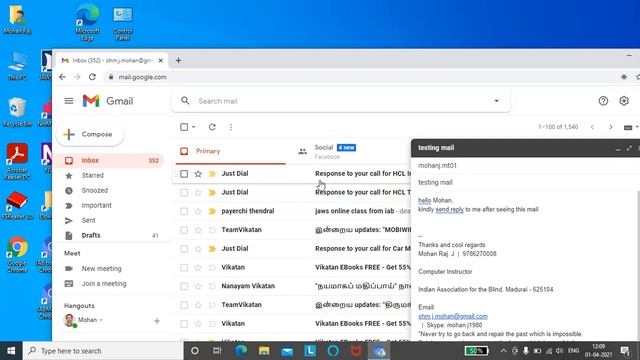Start a New meeting
Image resolution: width=640 pixels, height=360 pixels.
tap(101, 269)
